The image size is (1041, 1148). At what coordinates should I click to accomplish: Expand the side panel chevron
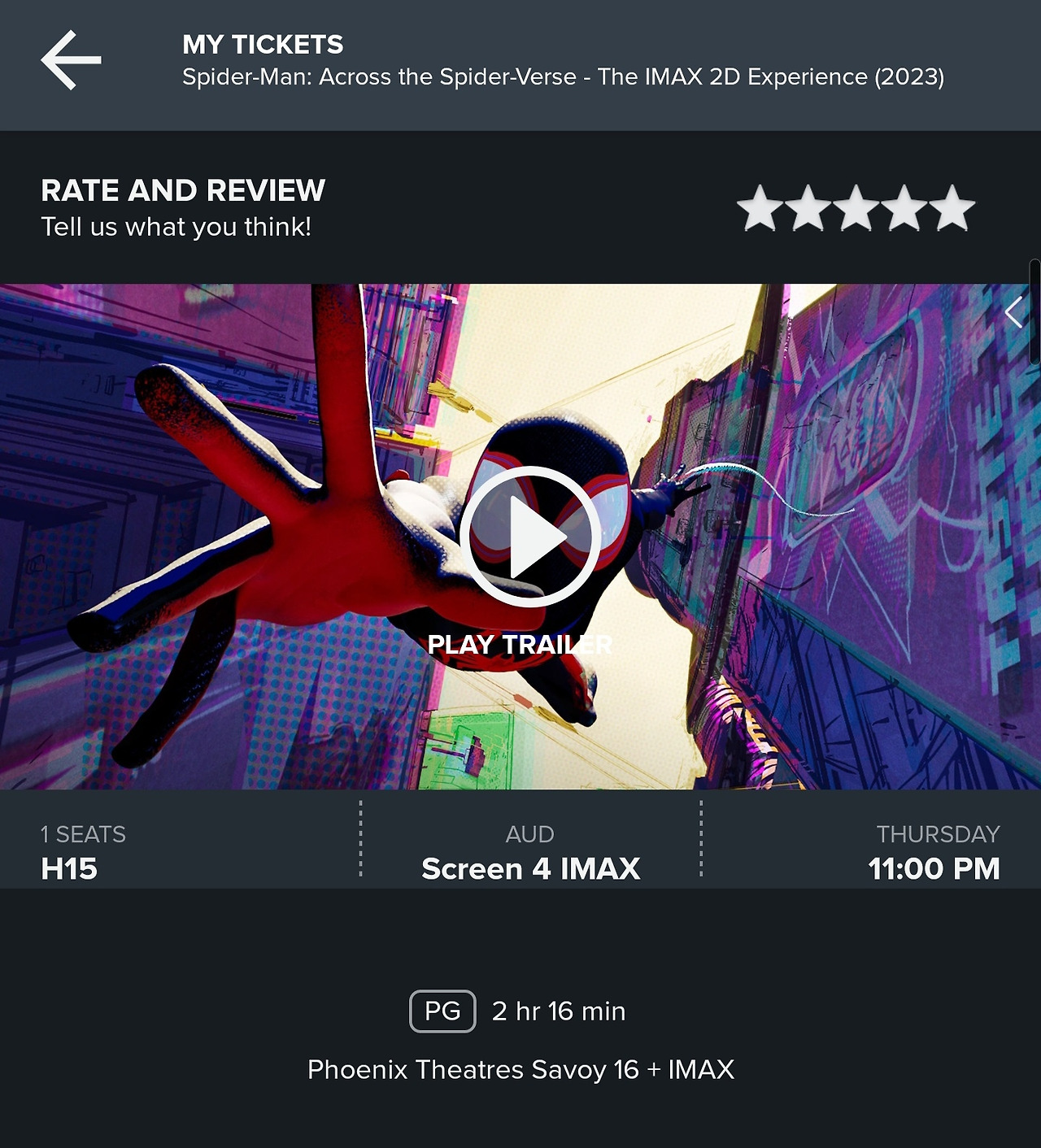coord(1013,312)
